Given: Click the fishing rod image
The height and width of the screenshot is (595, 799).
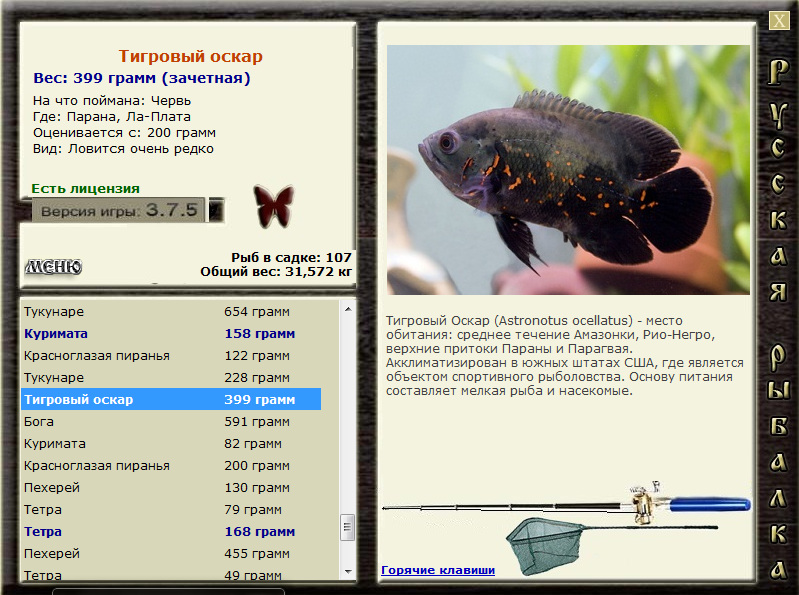Looking at the screenshot, I should pyautogui.click(x=566, y=503).
